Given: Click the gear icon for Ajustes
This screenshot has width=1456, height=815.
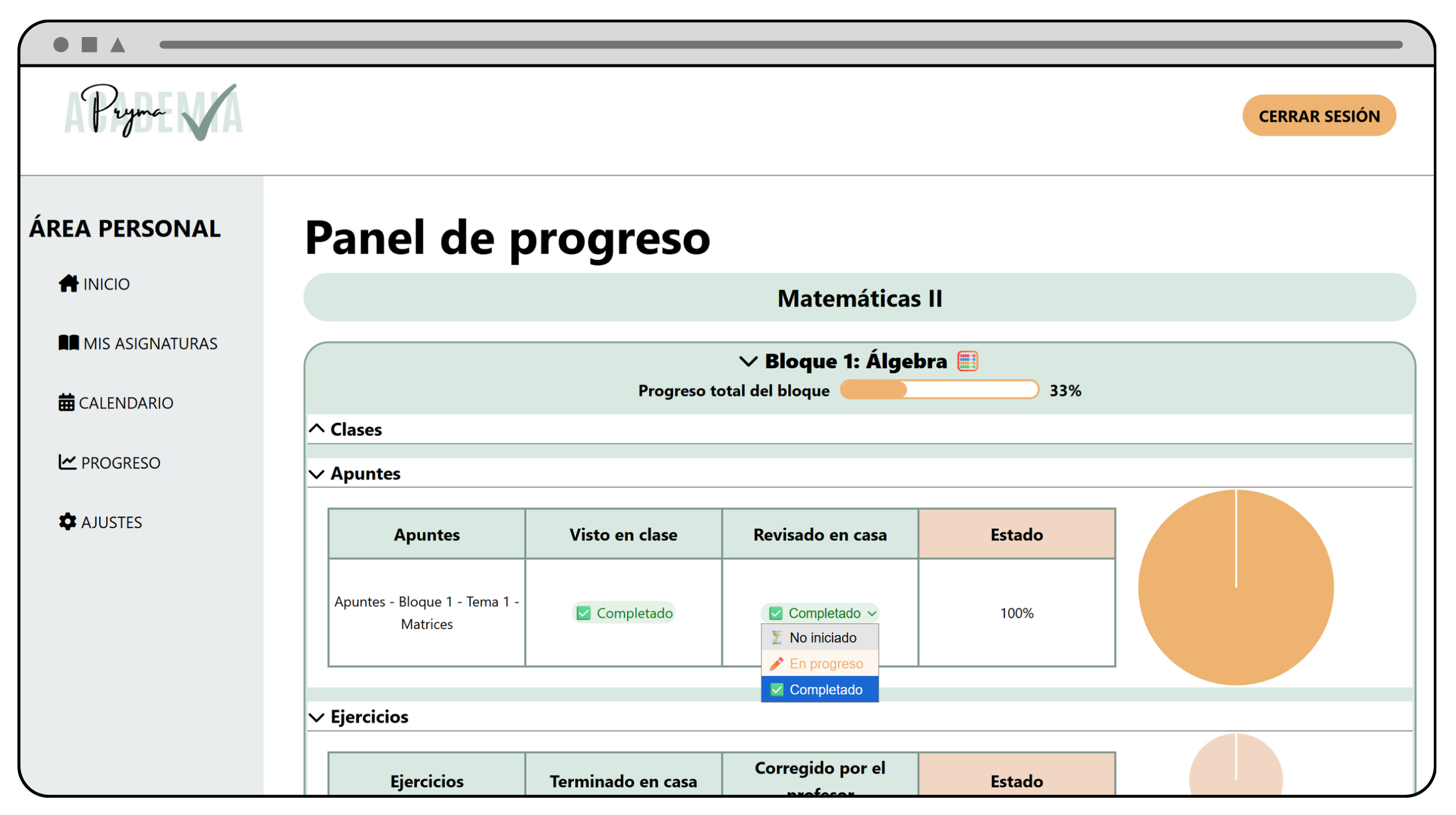Looking at the screenshot, I should [x=67, y=521].
